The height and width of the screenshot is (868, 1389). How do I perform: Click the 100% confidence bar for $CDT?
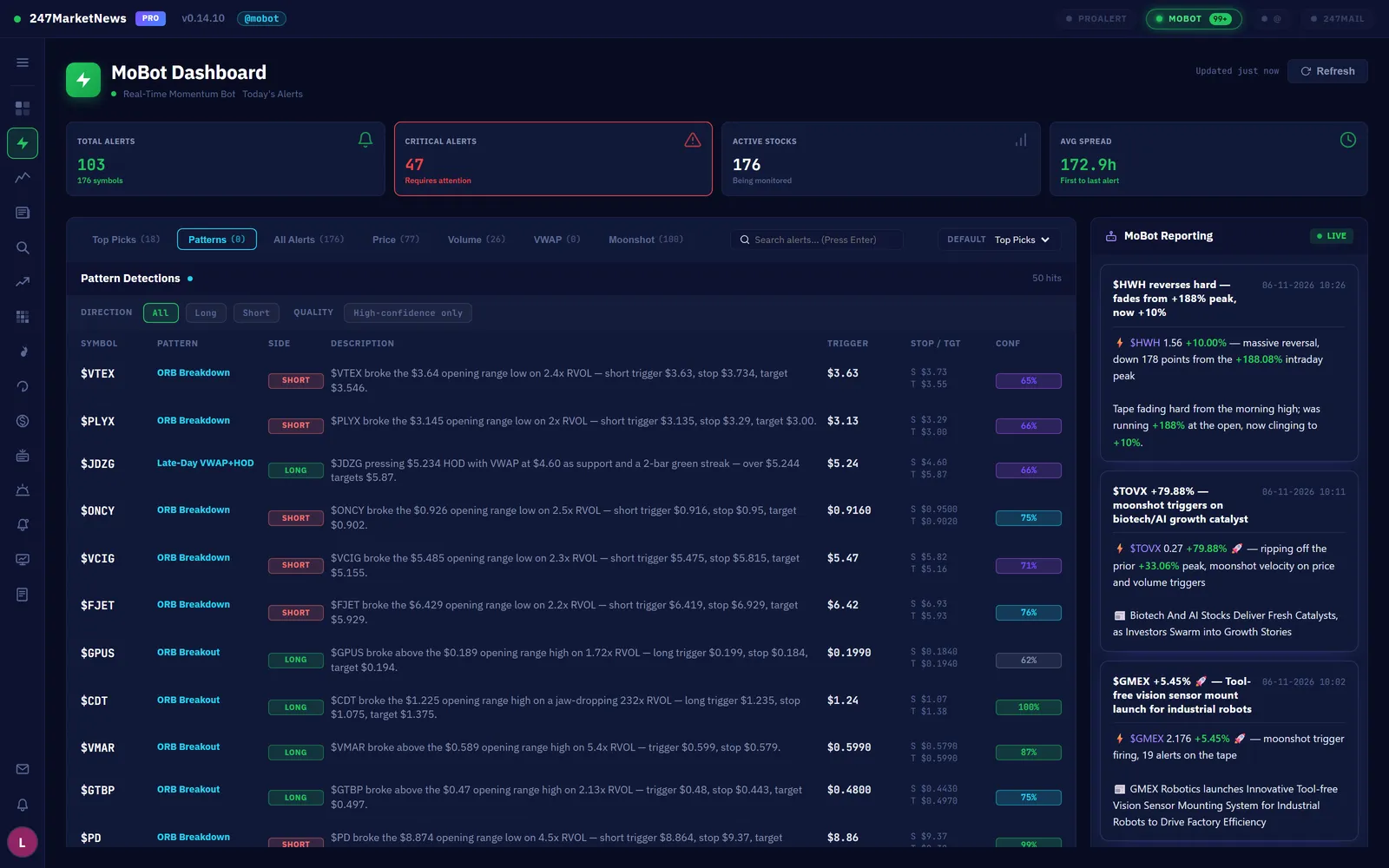tap(1029, 707)
